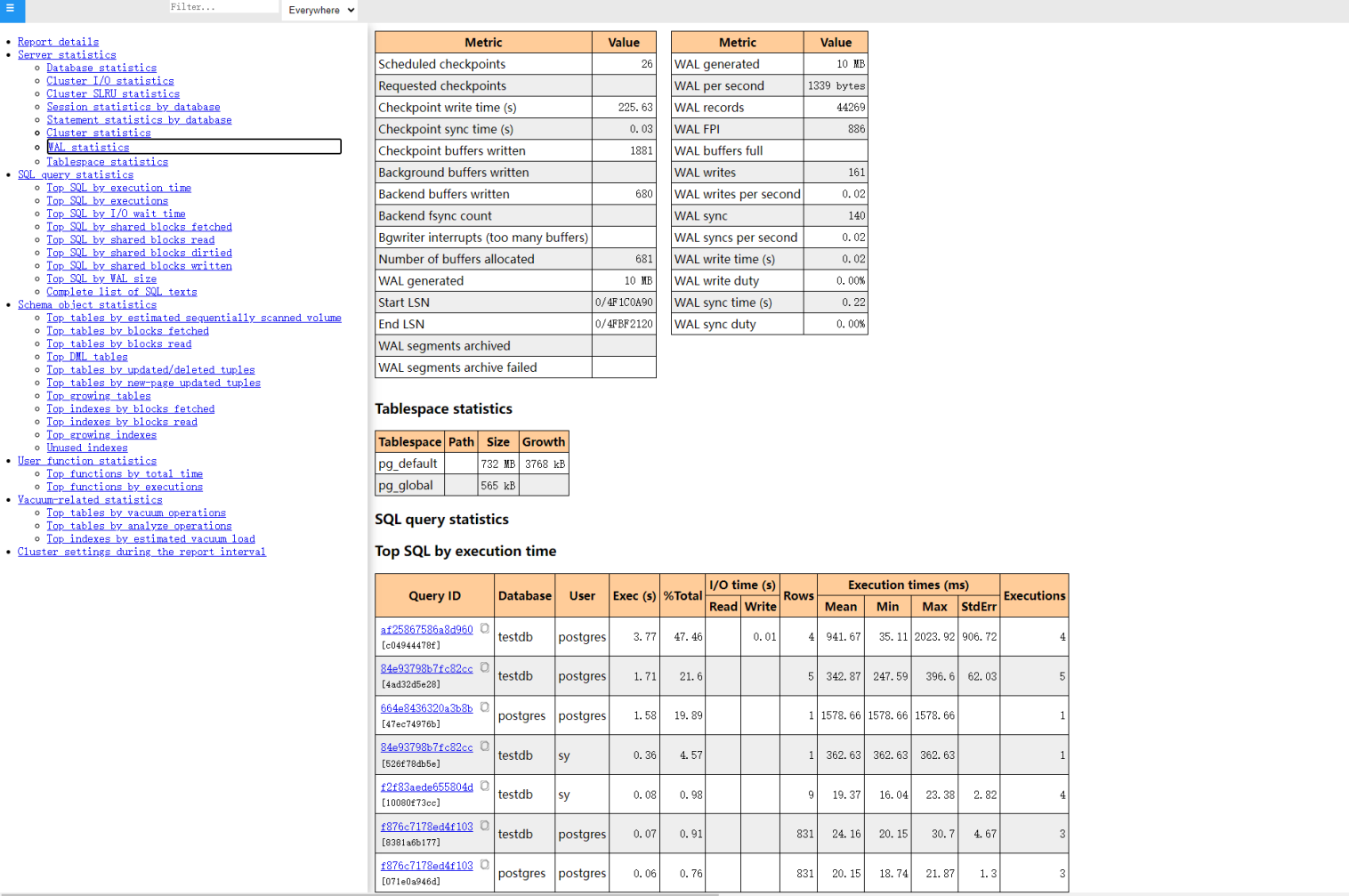This screenshot has height=896, width=1349.
Task: Open query ID link f2f83aede655804d
Action: (x=427, y=787)
